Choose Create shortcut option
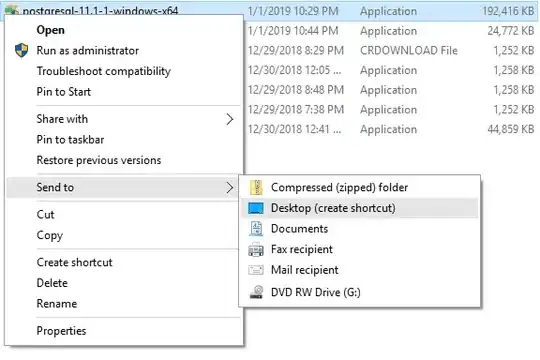The height and width of the screenshot is (360, 540). tap(74, 262)
